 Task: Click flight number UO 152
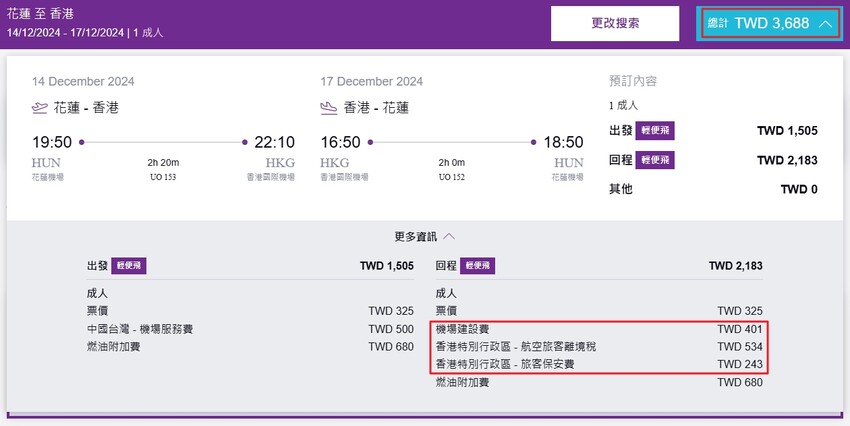[449, 177]
